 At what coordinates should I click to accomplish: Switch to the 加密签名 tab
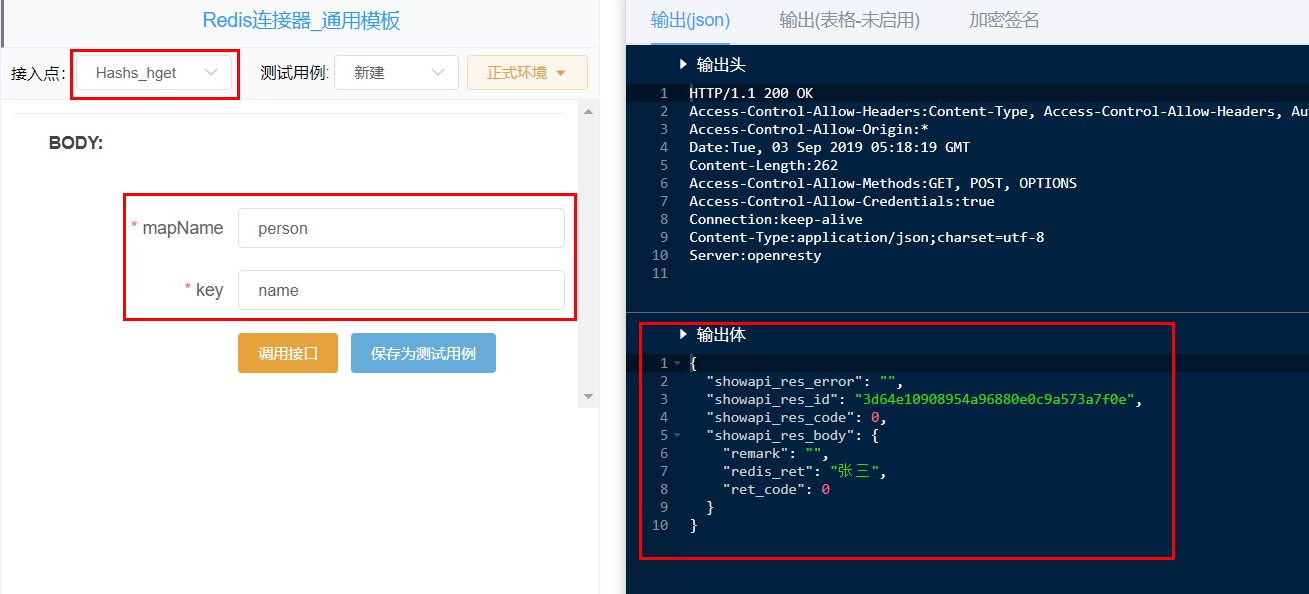(1004, 20)
